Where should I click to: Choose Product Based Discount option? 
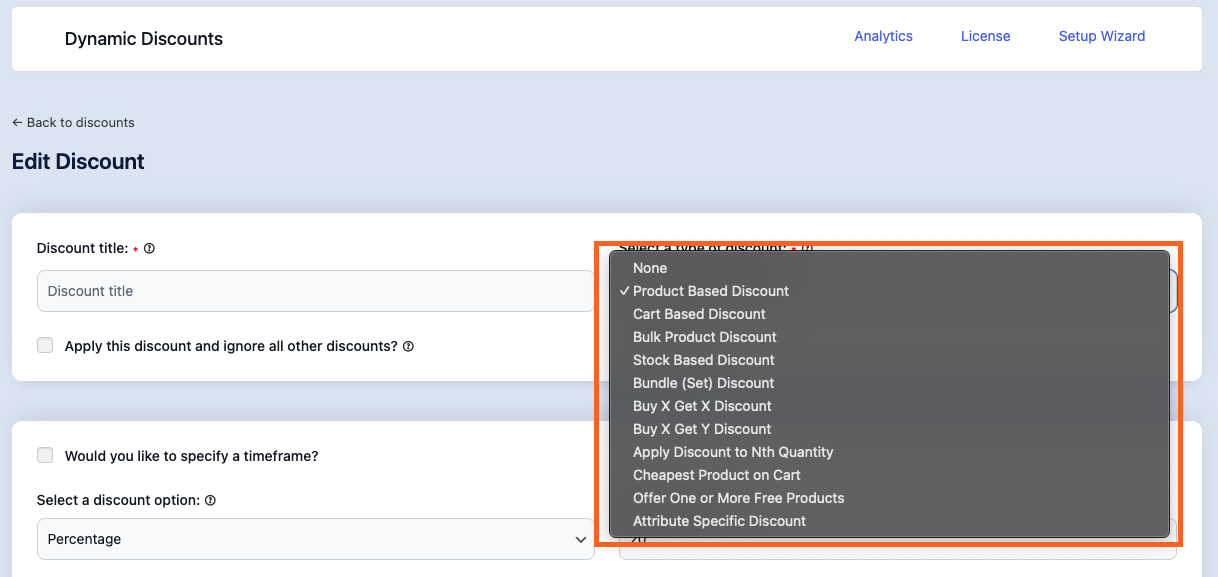click(x=710, y=291)
